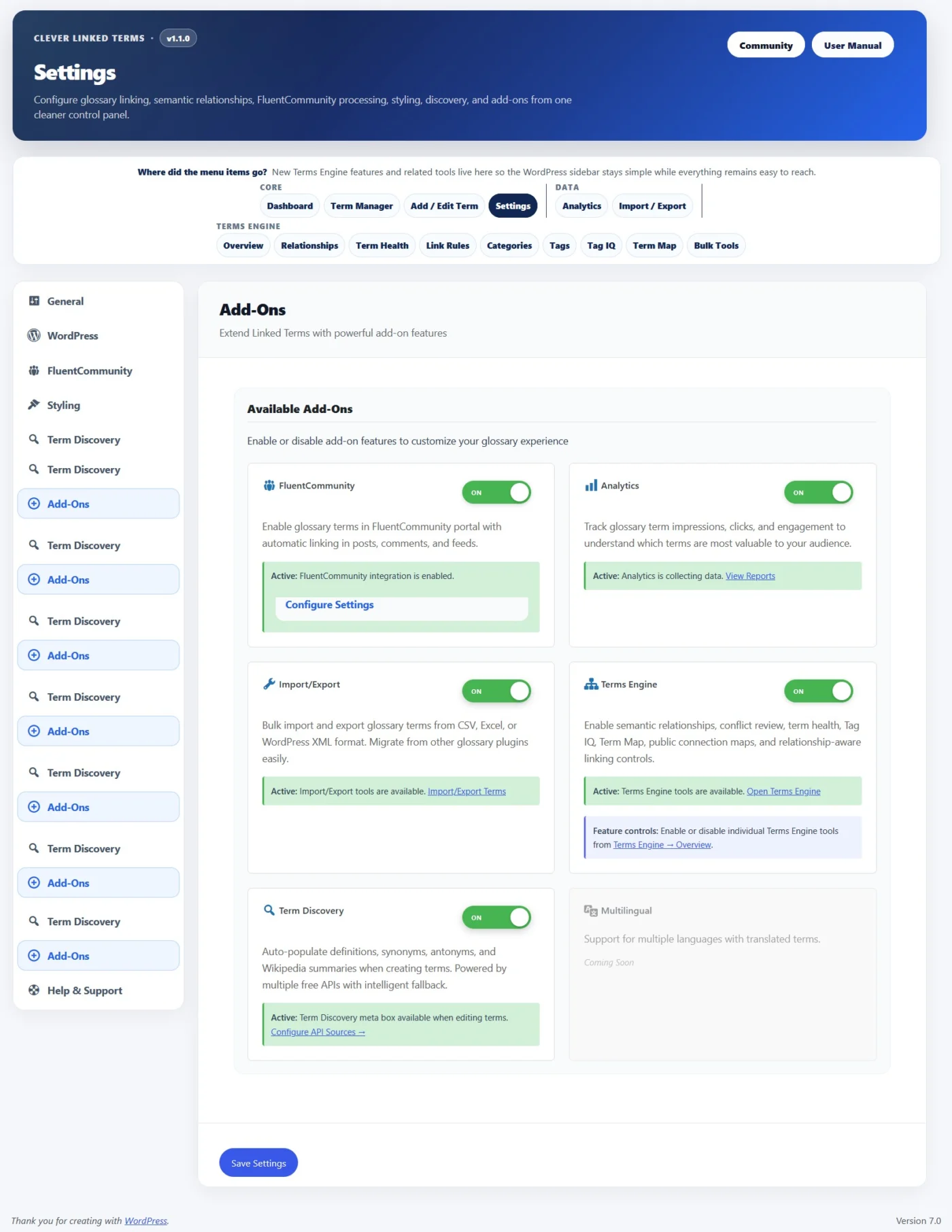Image resolution: width=952 pixels, height=1232 pixels.
Task: Disable the Terms Engine add-on switch
Action: tap(818, 691)
